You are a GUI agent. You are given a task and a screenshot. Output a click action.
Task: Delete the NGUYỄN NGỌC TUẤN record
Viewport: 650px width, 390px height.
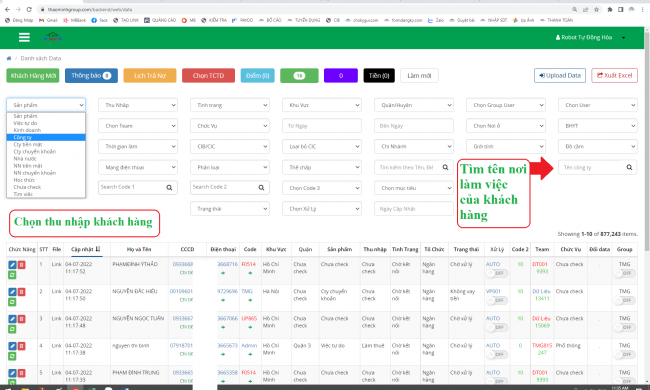[x=22, y=319]
